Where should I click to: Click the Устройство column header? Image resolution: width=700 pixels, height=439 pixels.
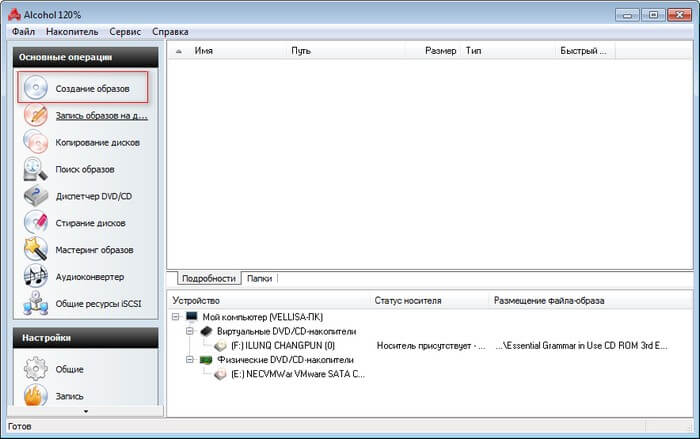[270, 301]
